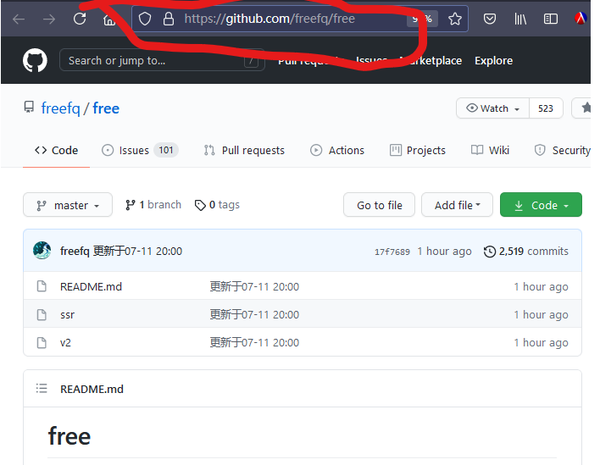Click the file icon beside README.md row

pos(41,286)
